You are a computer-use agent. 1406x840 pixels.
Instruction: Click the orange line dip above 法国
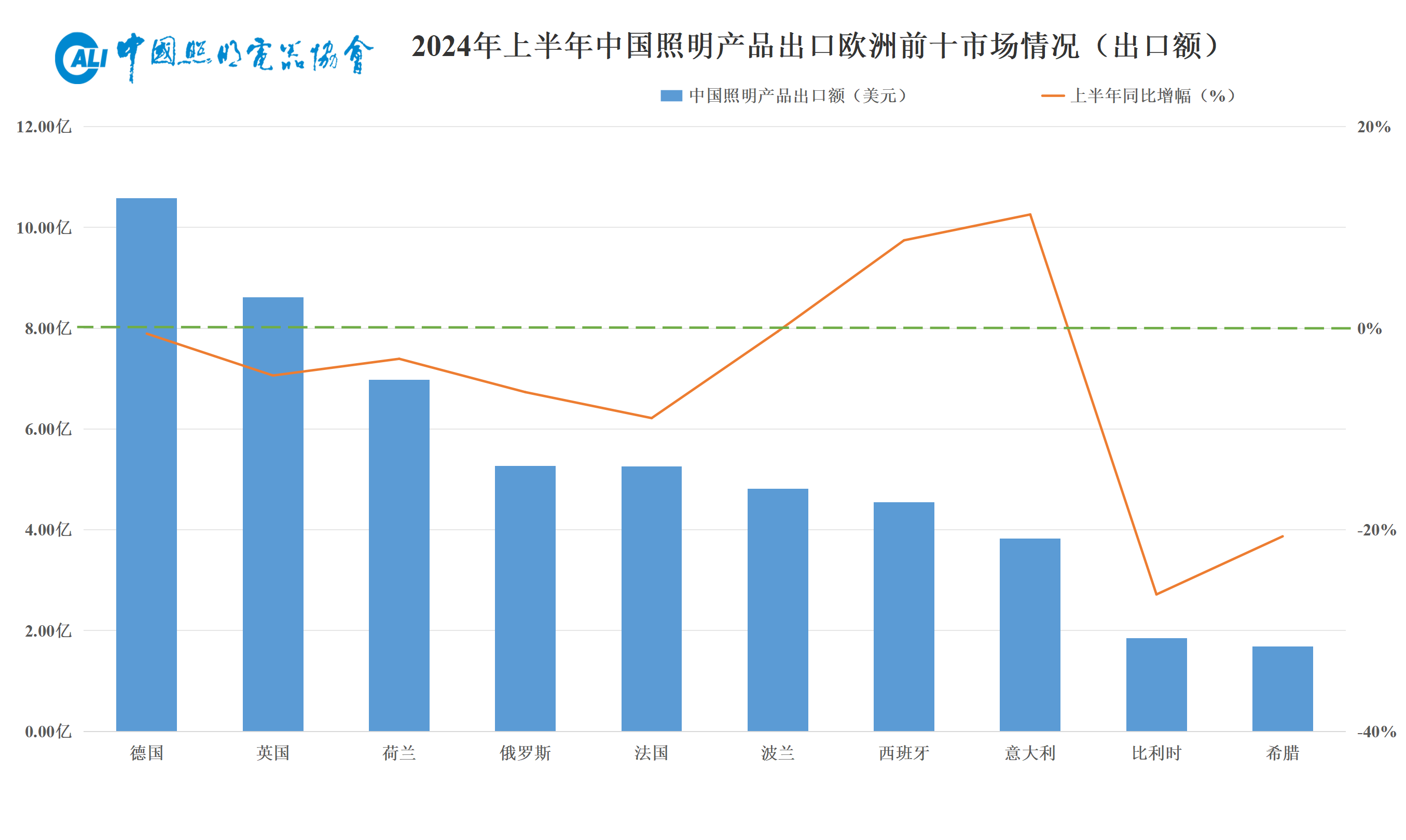(652, 418)
